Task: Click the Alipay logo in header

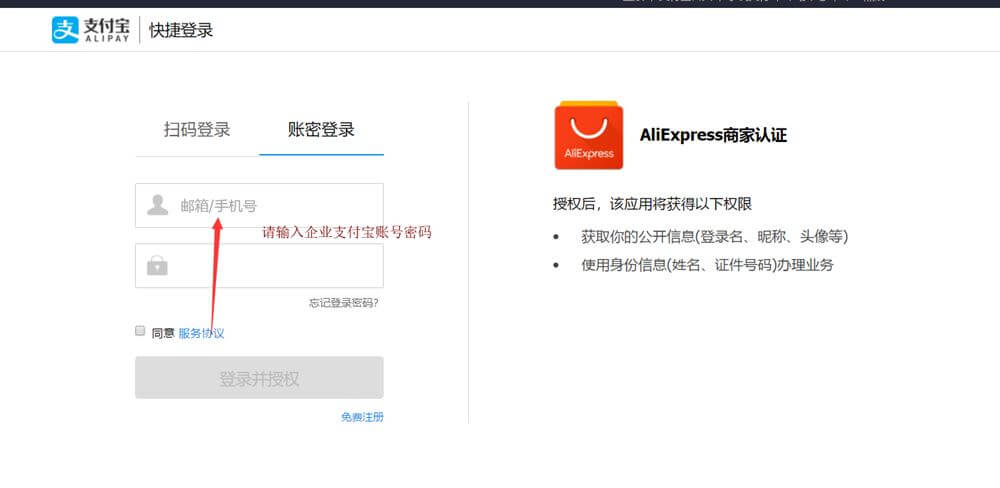Action: click(x=90, y=30)
